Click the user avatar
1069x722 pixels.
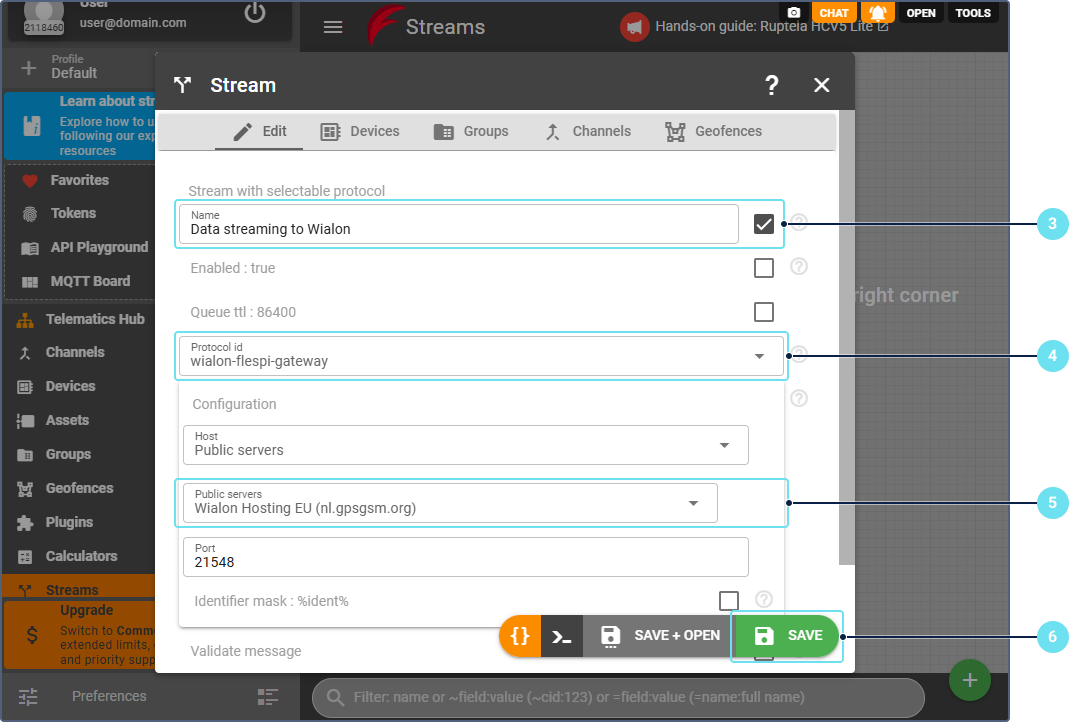coord(44,16)
